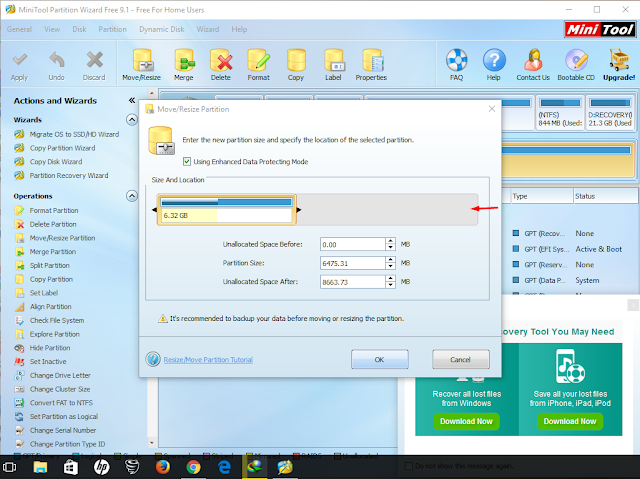The height and width of the screenshot is (479, 640).
Task: Click the left resize handle of partition bar
Action: click(154, 210)
